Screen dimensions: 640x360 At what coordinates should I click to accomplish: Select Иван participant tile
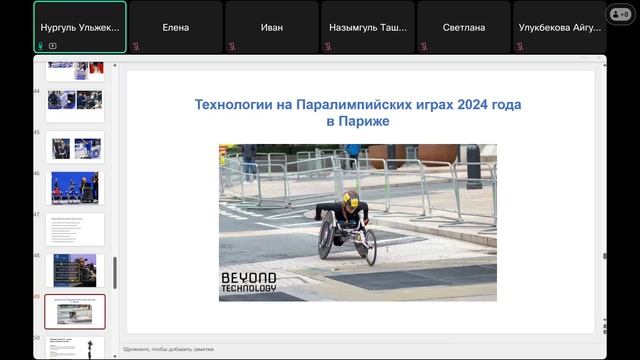tap(272, 27)
